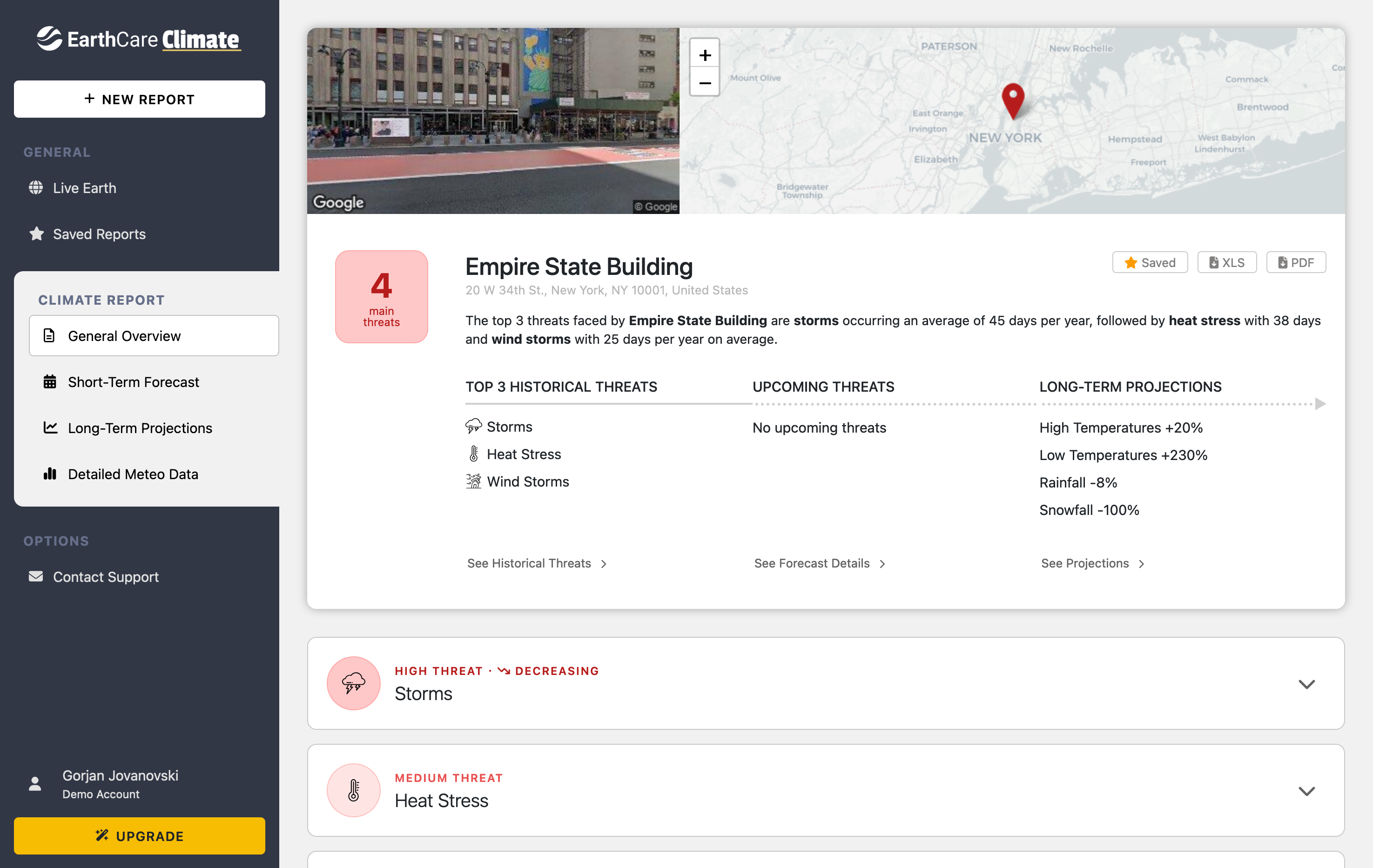The height and width of the screenshot is (868, 1373).
Task: Click the globe icon next to Live Earth
Action: pyautogui.click(x=36, y=187)
